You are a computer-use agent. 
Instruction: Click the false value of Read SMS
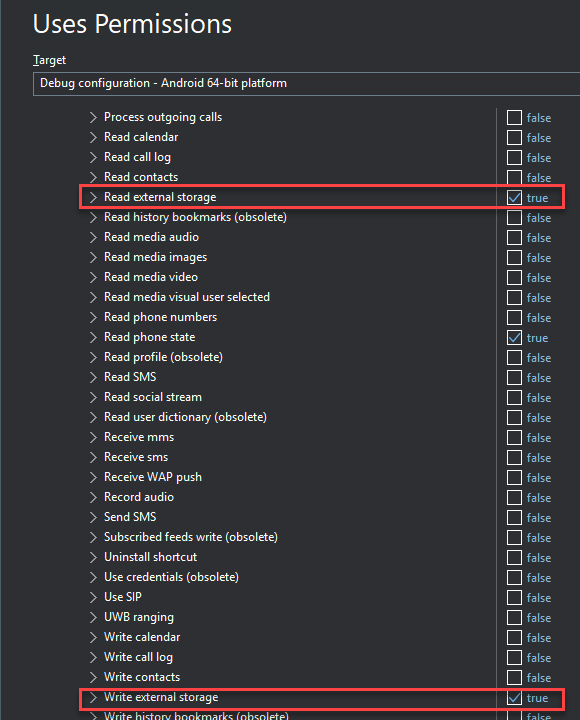[539, 378]
